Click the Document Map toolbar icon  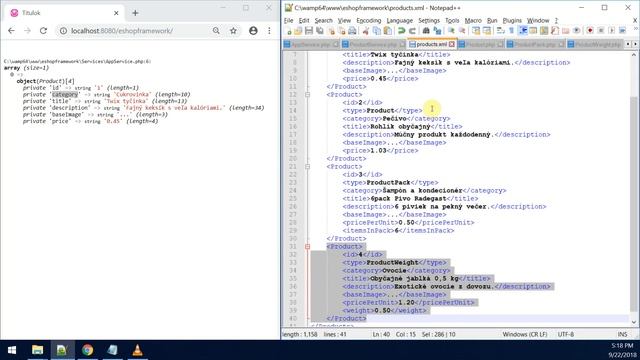[544, 31]
